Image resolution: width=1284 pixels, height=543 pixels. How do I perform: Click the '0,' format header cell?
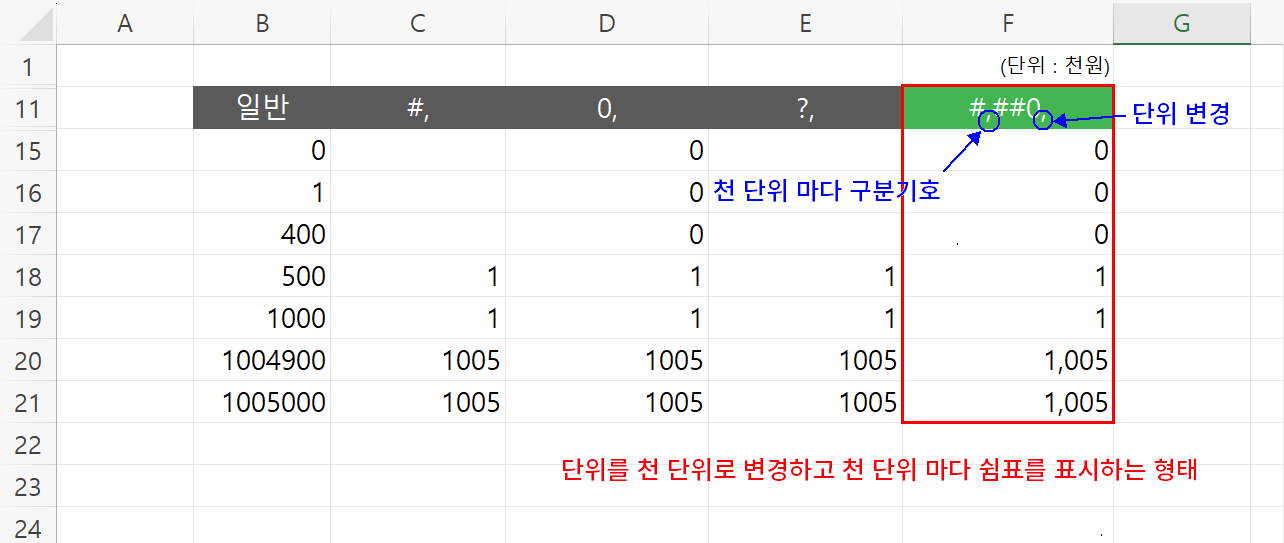point(607,108)
